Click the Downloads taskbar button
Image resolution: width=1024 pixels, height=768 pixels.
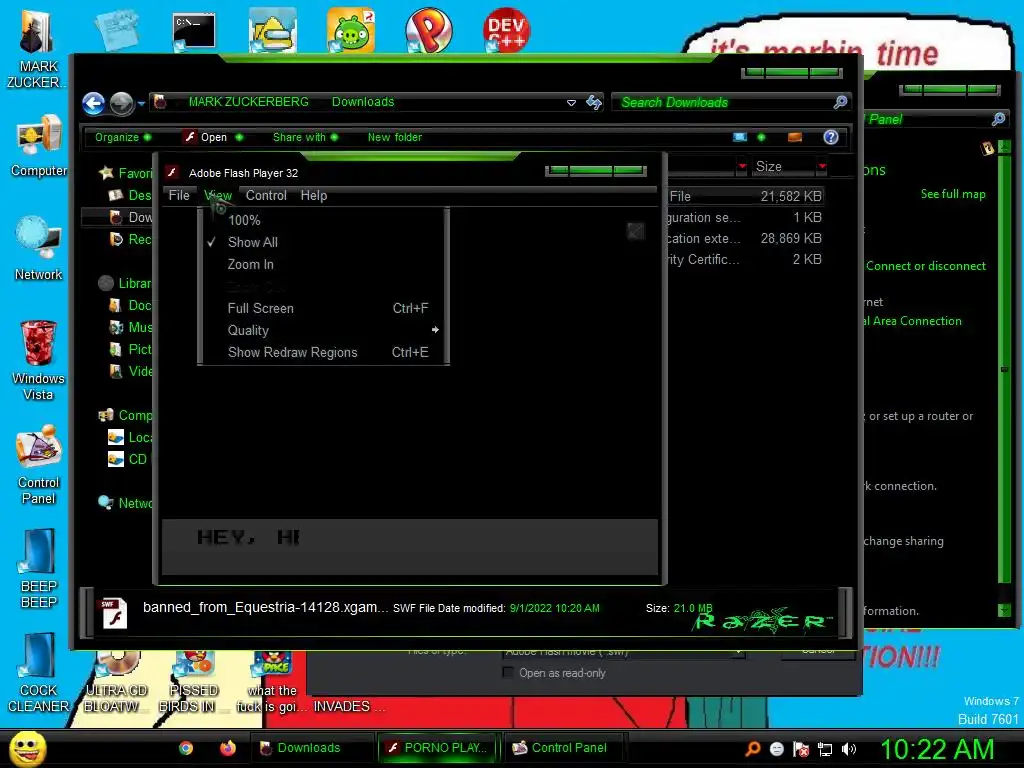click(312, 748)
